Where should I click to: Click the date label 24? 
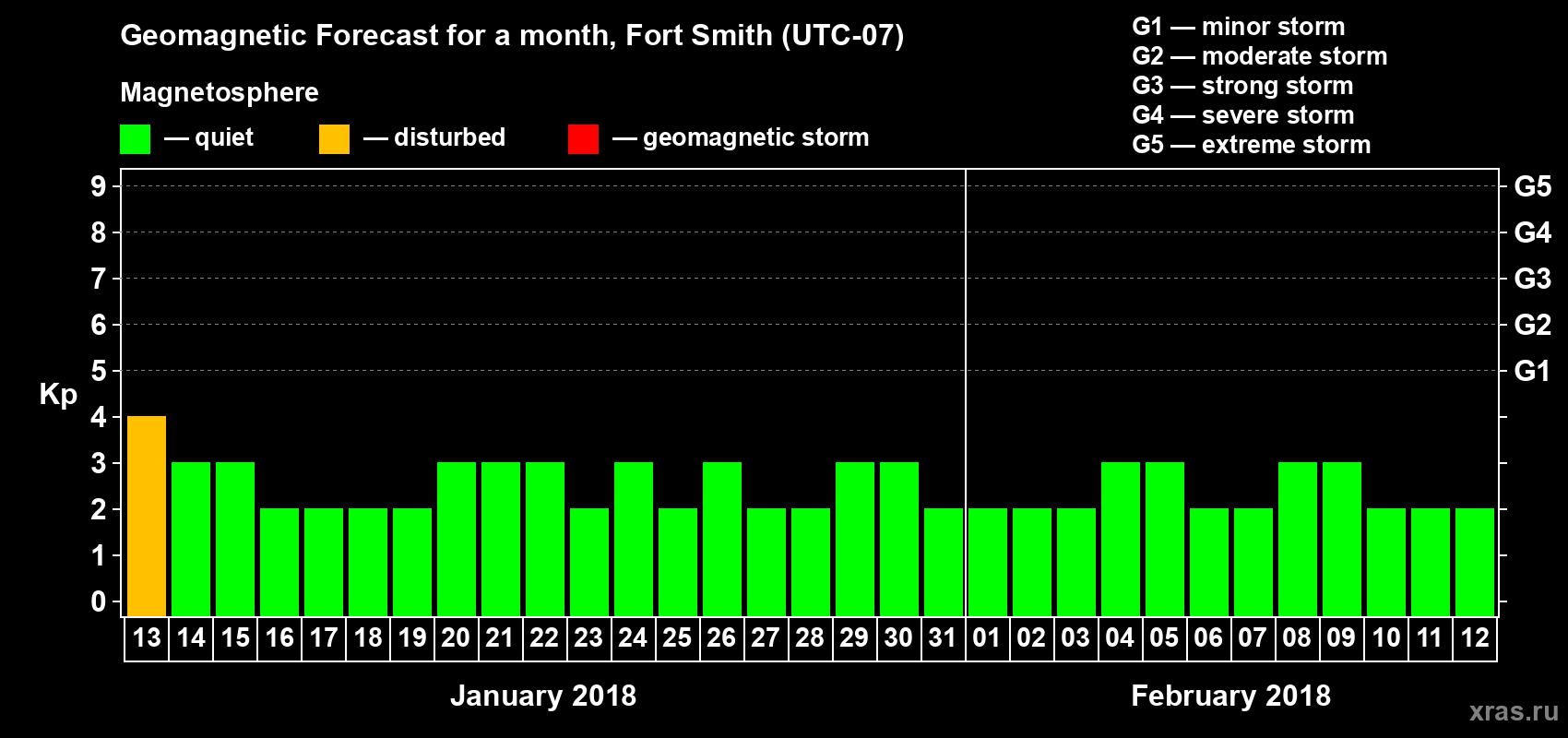click(x=633, y=638)
